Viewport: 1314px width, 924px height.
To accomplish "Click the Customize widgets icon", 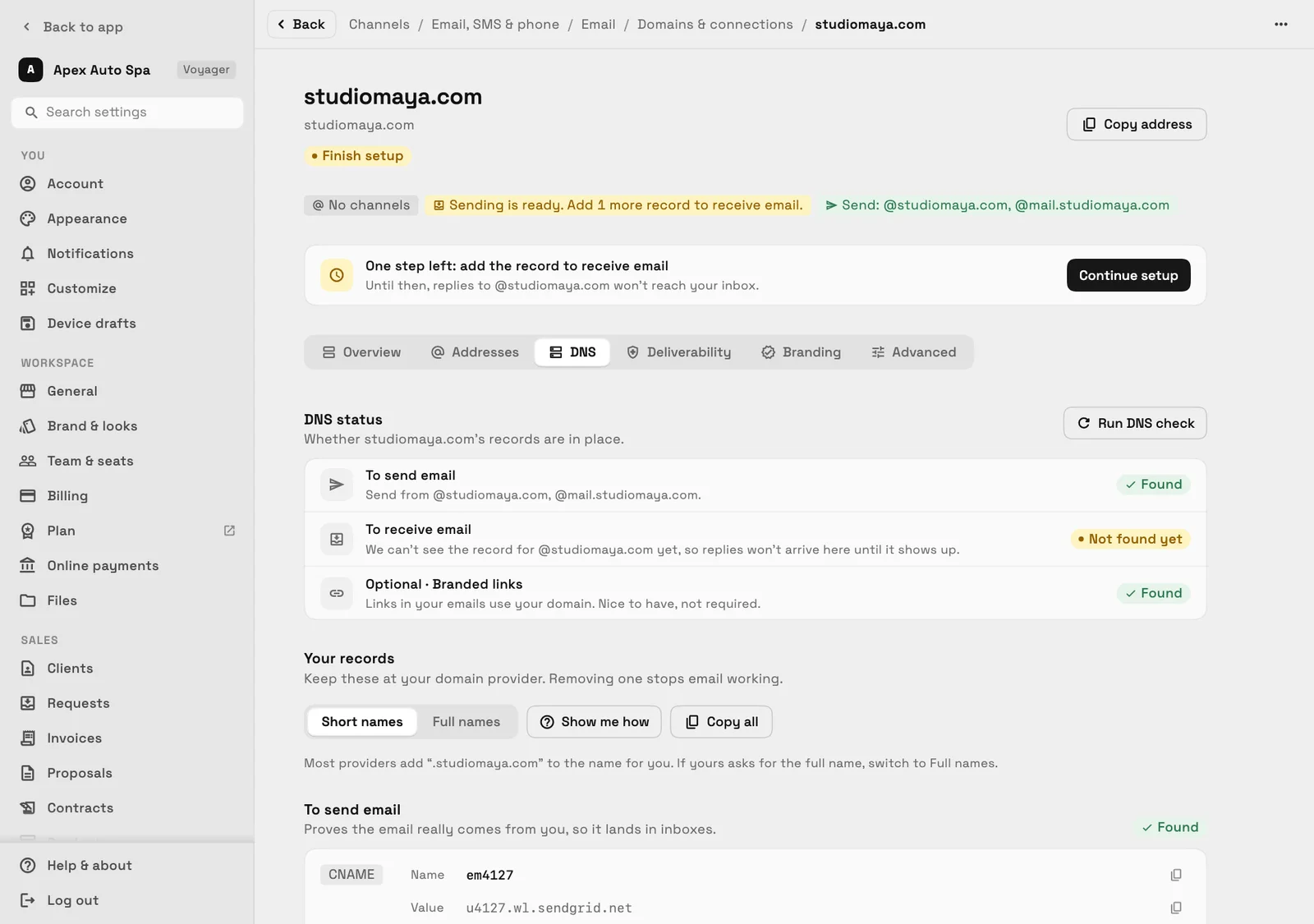I will (28, 288).
